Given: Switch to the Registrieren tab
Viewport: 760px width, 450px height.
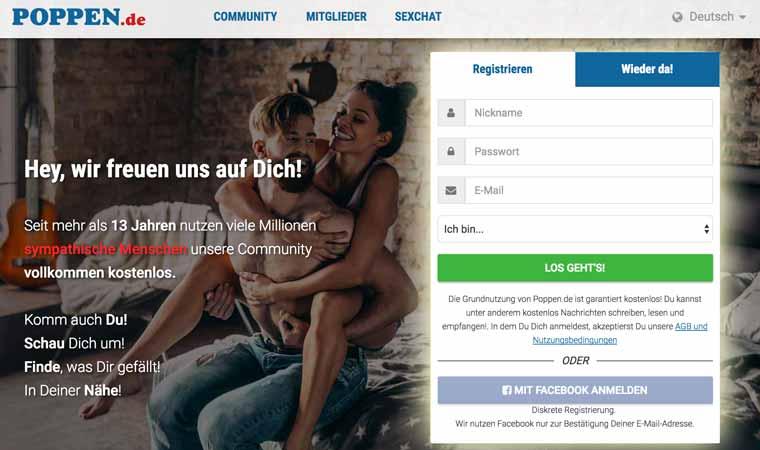Looking at the screenshot, I should pyautogui.click(x=503, y=69).
